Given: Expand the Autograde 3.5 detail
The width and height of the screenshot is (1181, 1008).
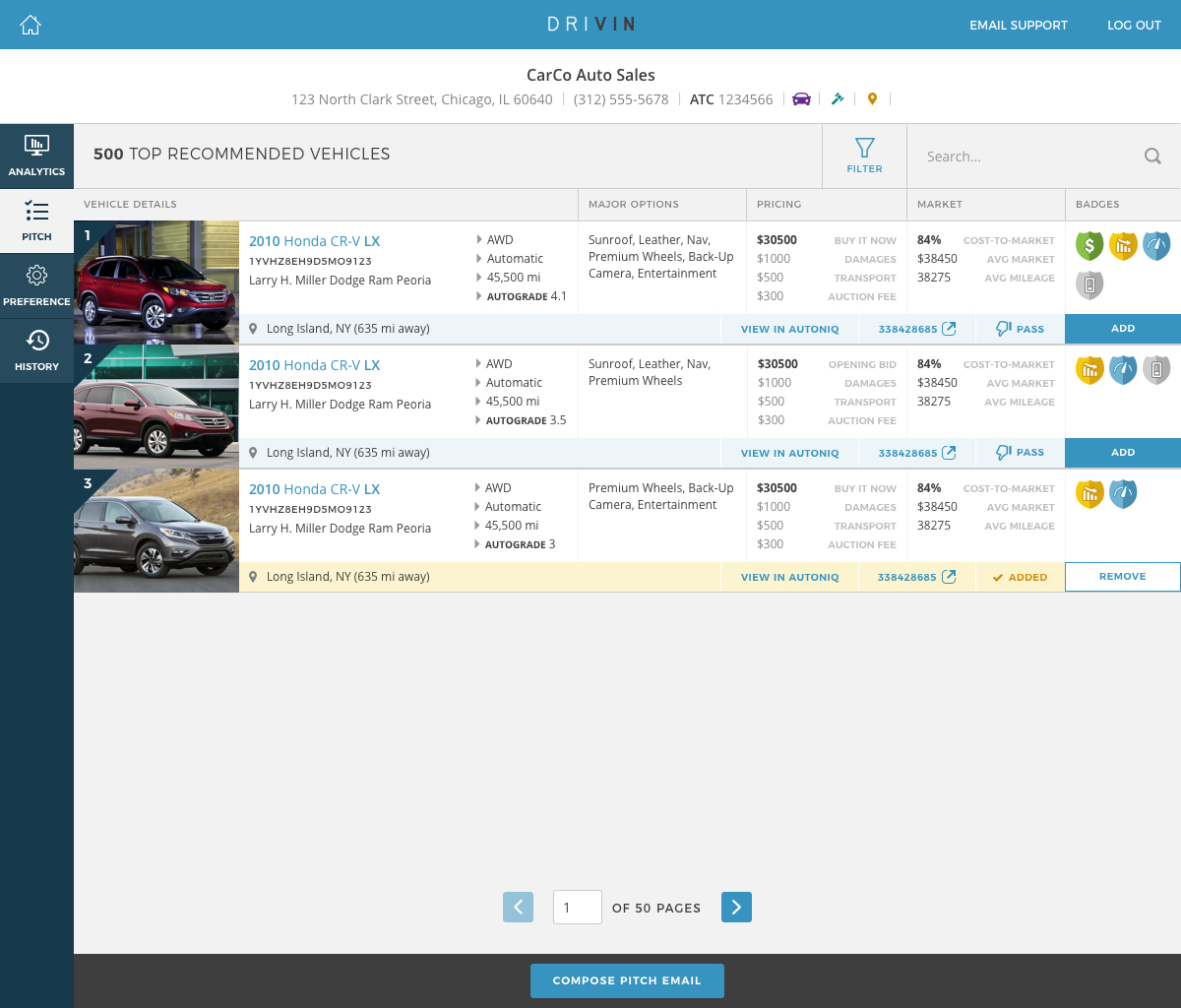Looking at the screenshot, I should [522, 419].
